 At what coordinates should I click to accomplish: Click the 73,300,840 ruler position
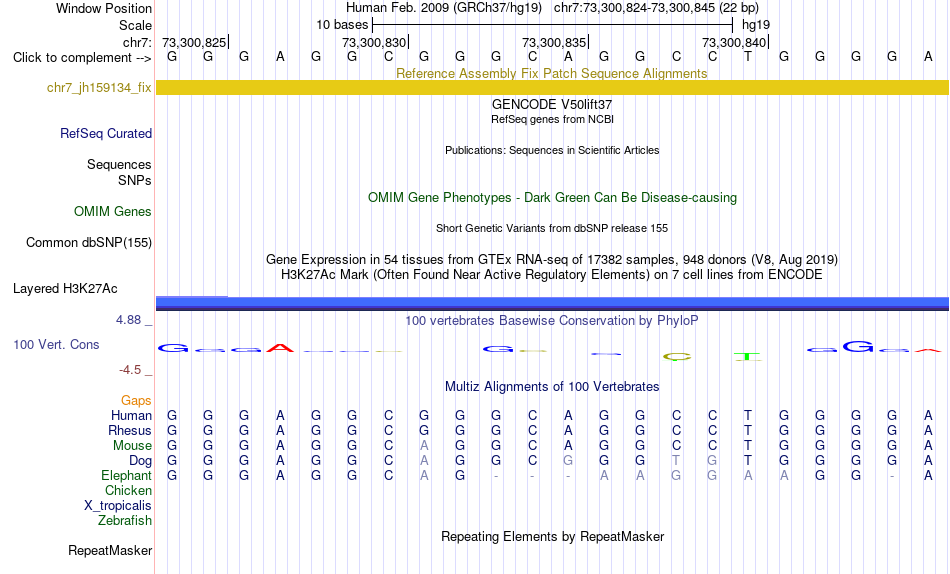734,42
